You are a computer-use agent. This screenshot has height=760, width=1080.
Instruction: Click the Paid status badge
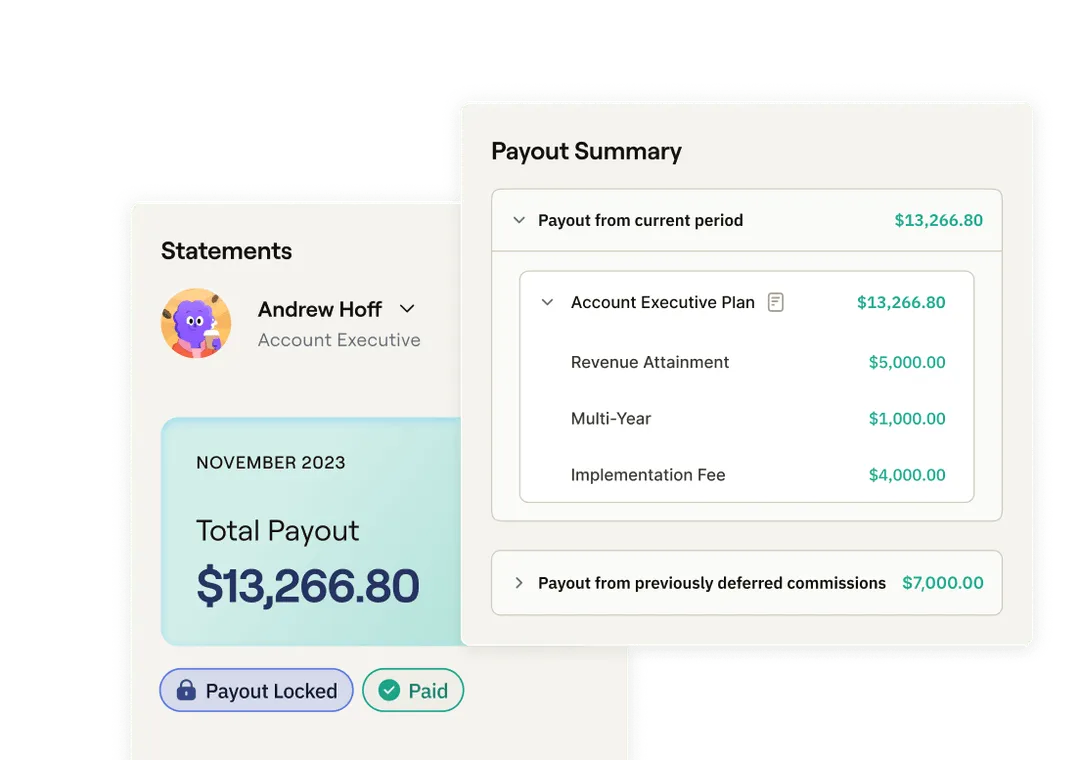(x=413, y=690)
